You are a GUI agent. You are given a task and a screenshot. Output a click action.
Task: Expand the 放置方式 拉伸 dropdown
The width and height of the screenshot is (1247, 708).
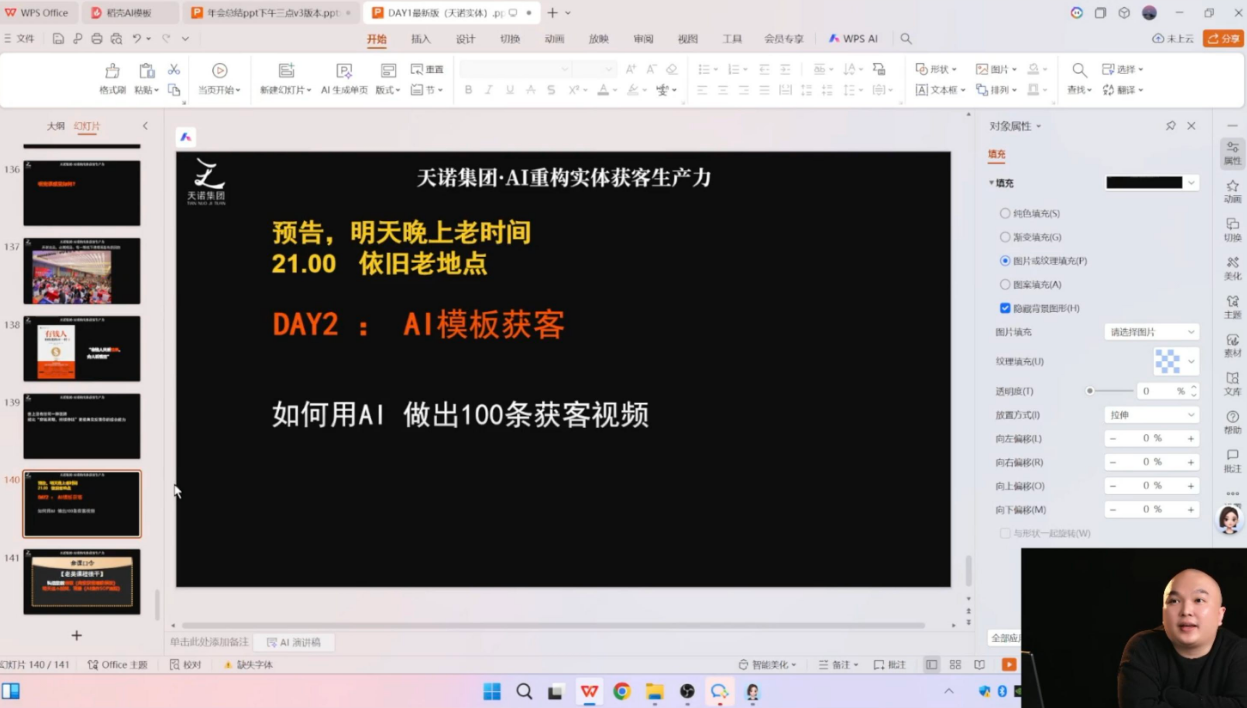pyautogui.click(x=1151, y=415)
